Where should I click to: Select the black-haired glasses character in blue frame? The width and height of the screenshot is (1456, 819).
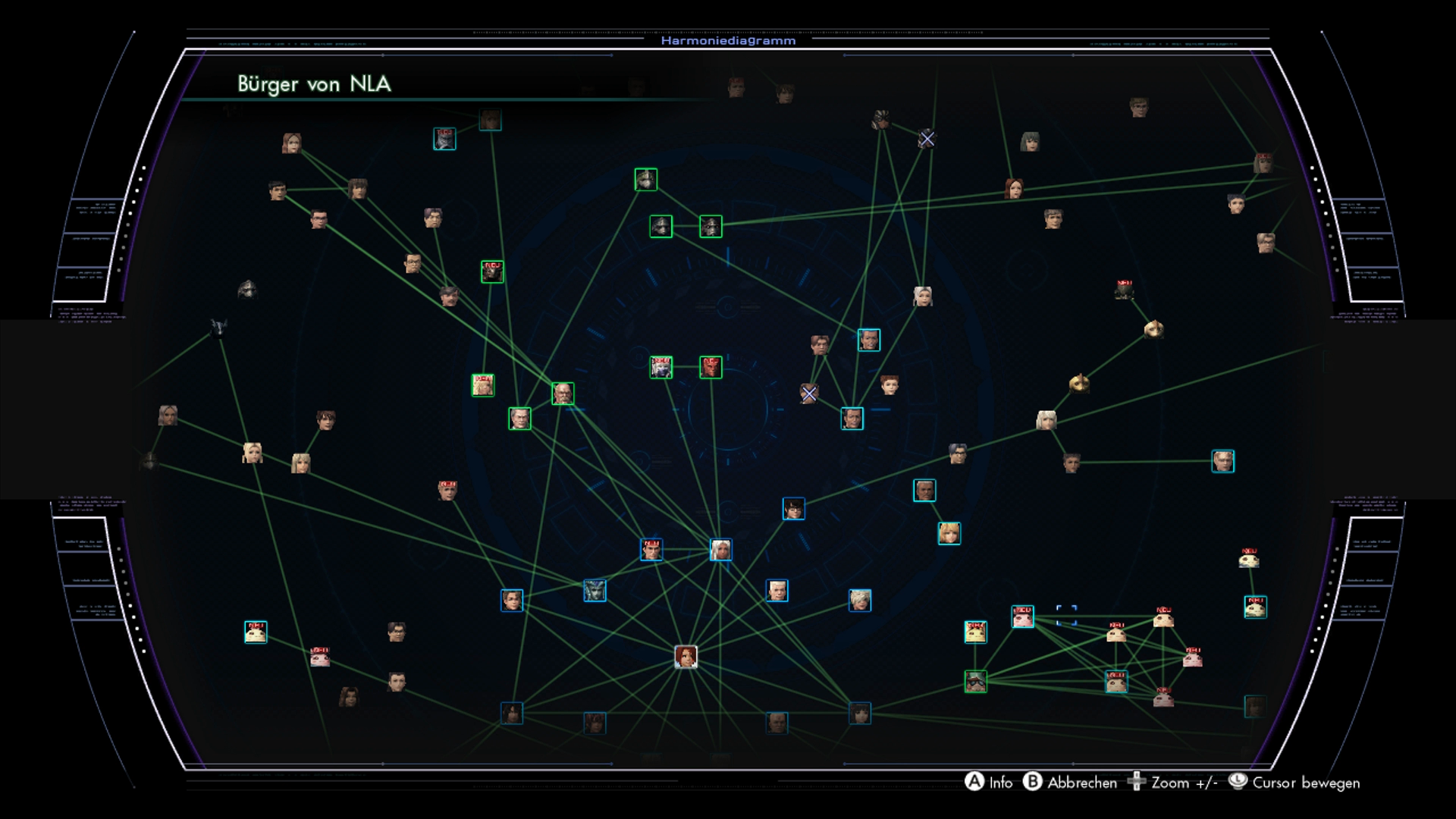793,508
